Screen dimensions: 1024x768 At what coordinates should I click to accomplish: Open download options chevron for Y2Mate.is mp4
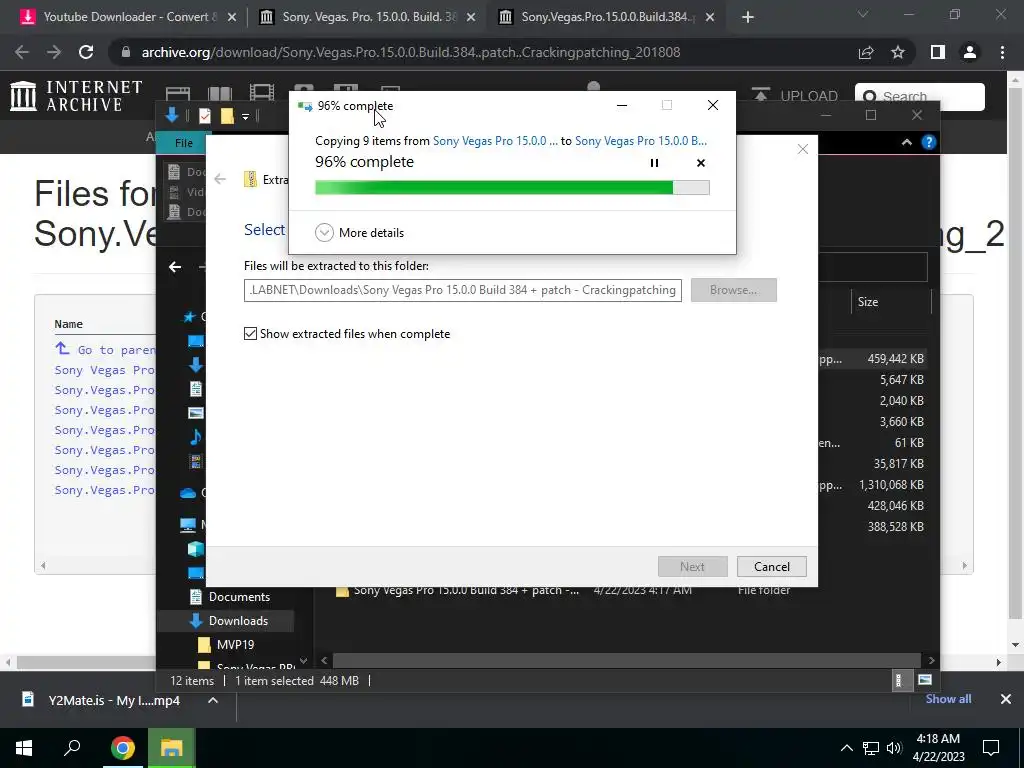coord(212,701)
